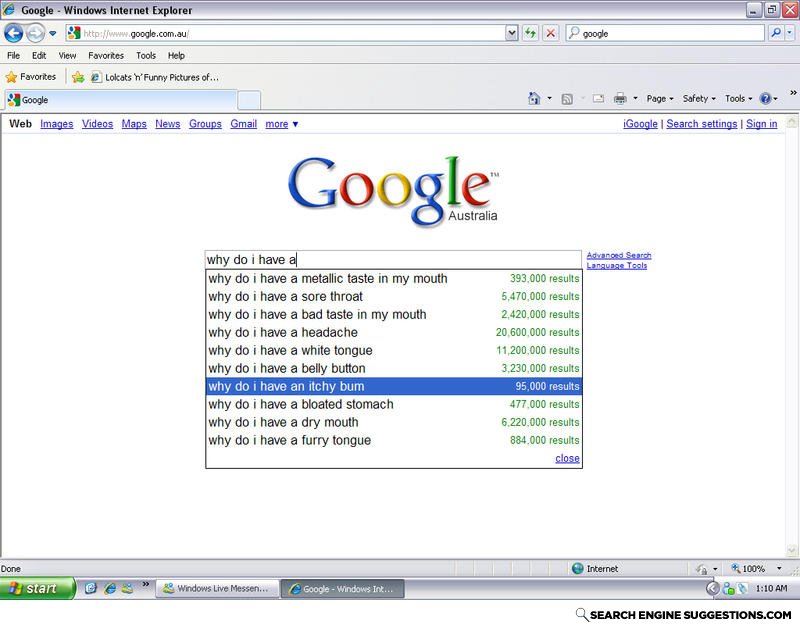Click the address bar with google.com.au

click(286, 34)
